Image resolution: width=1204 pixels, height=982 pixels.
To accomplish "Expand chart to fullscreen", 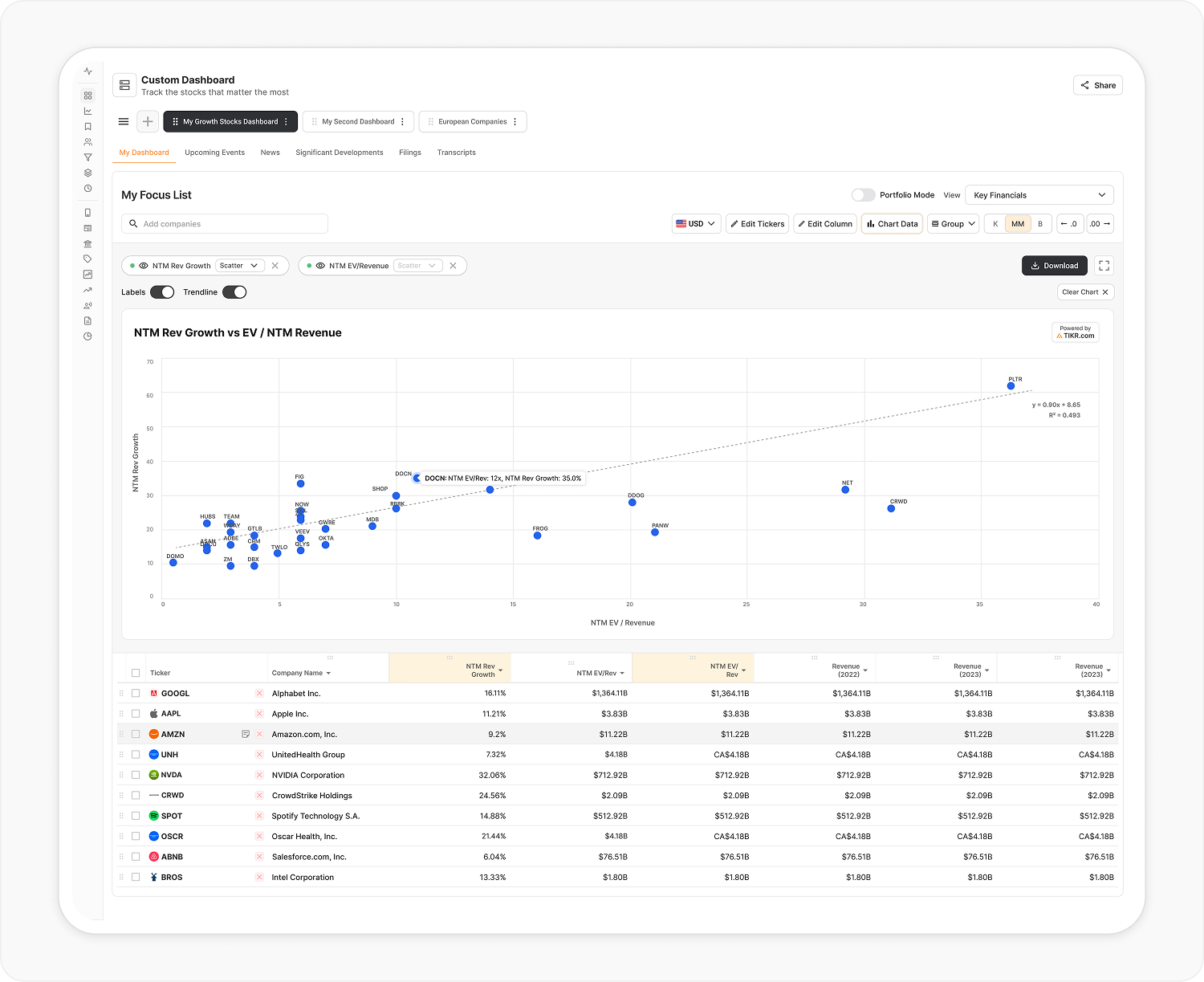I will coord(1104,266).
